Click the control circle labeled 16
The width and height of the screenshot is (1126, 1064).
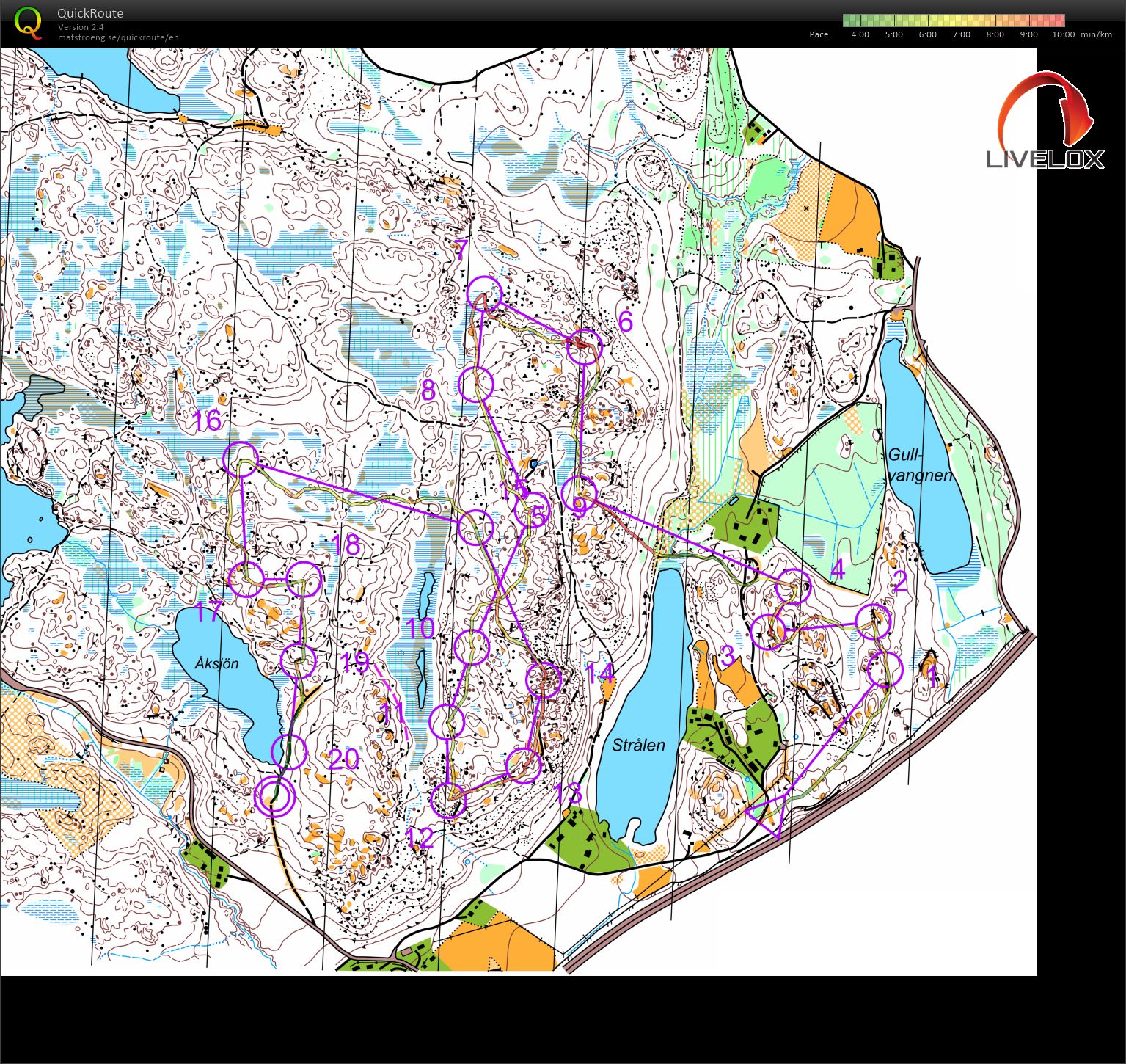(x=241, y=459)
